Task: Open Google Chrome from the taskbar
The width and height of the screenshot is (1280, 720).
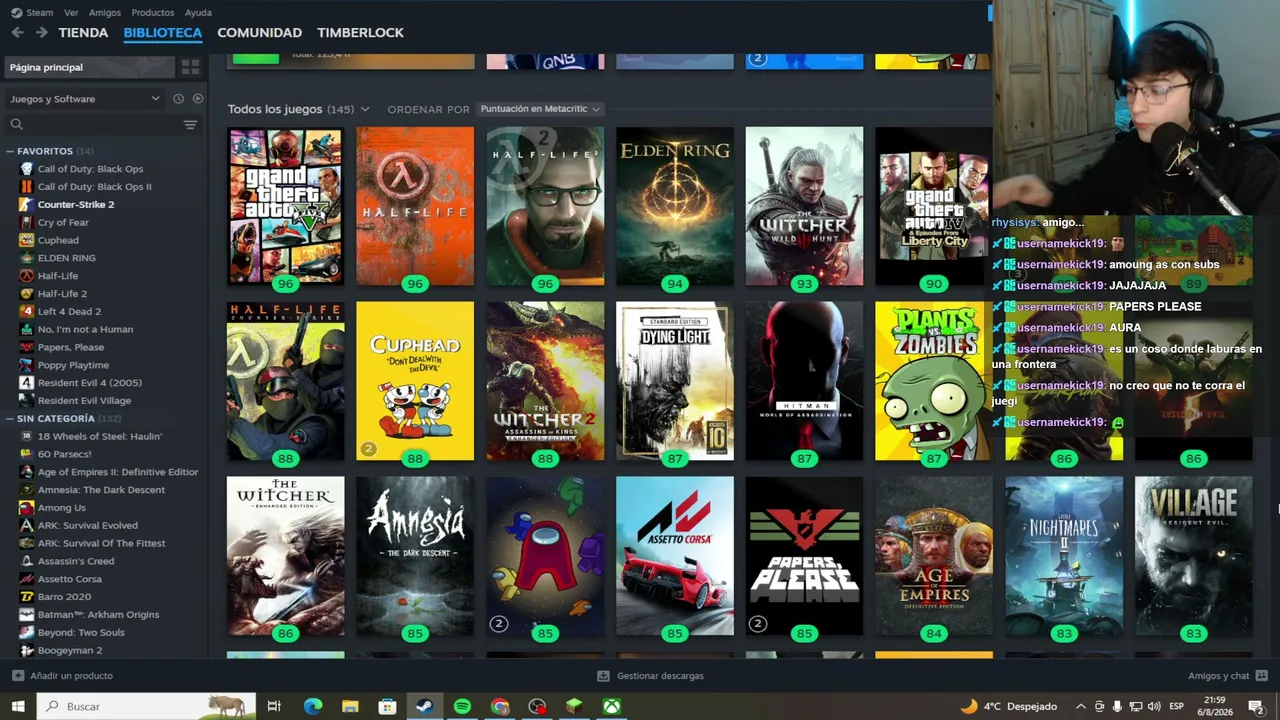Action: click(500, 706)
